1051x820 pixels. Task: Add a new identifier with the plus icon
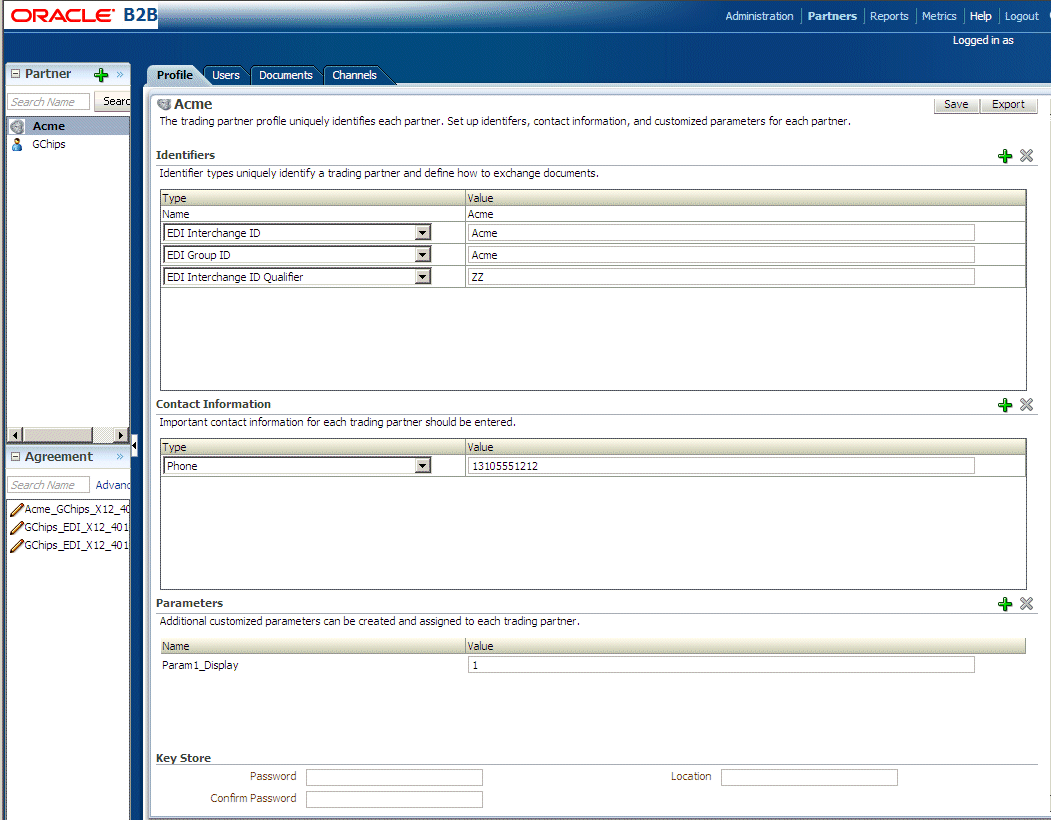pyautogui.click(x=1005, y=156)
